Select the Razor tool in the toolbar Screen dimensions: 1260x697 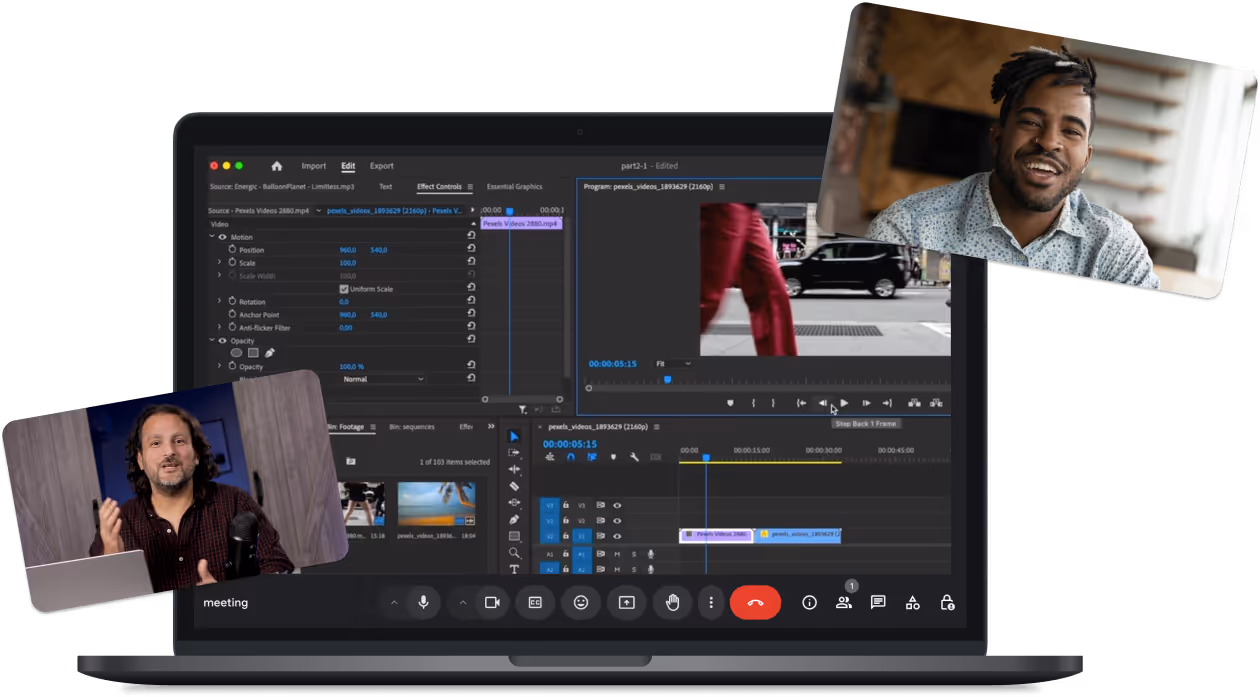coord(514,486)
